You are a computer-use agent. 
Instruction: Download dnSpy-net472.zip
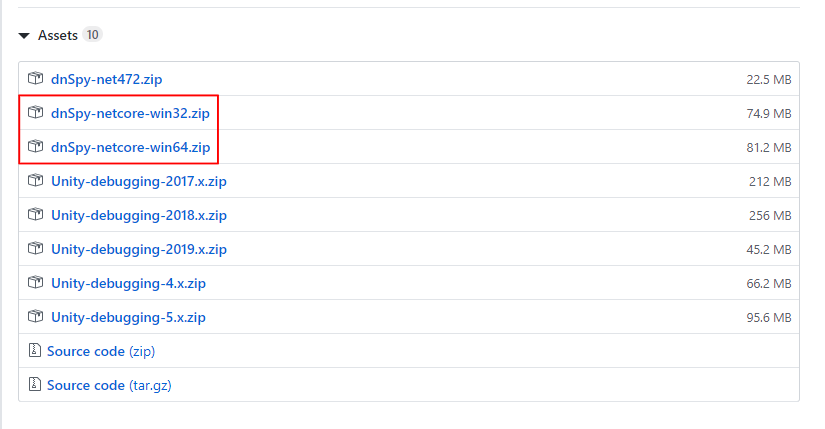coord(106,79)
